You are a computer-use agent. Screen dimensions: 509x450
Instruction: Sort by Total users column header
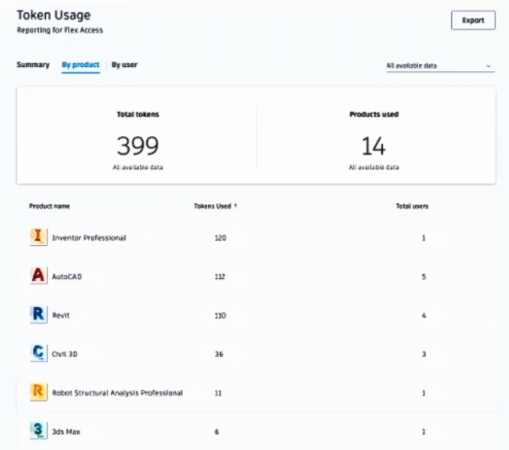pyautogui.click(x=412, y=206)
